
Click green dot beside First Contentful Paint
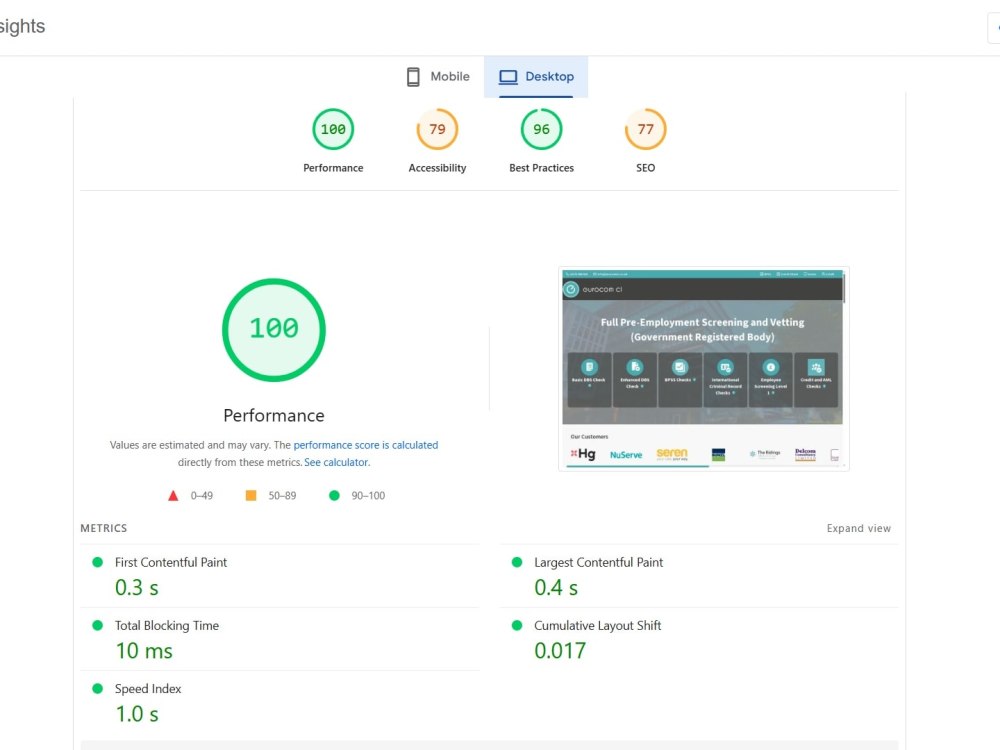pyautogui.click(x=98, y=562)
